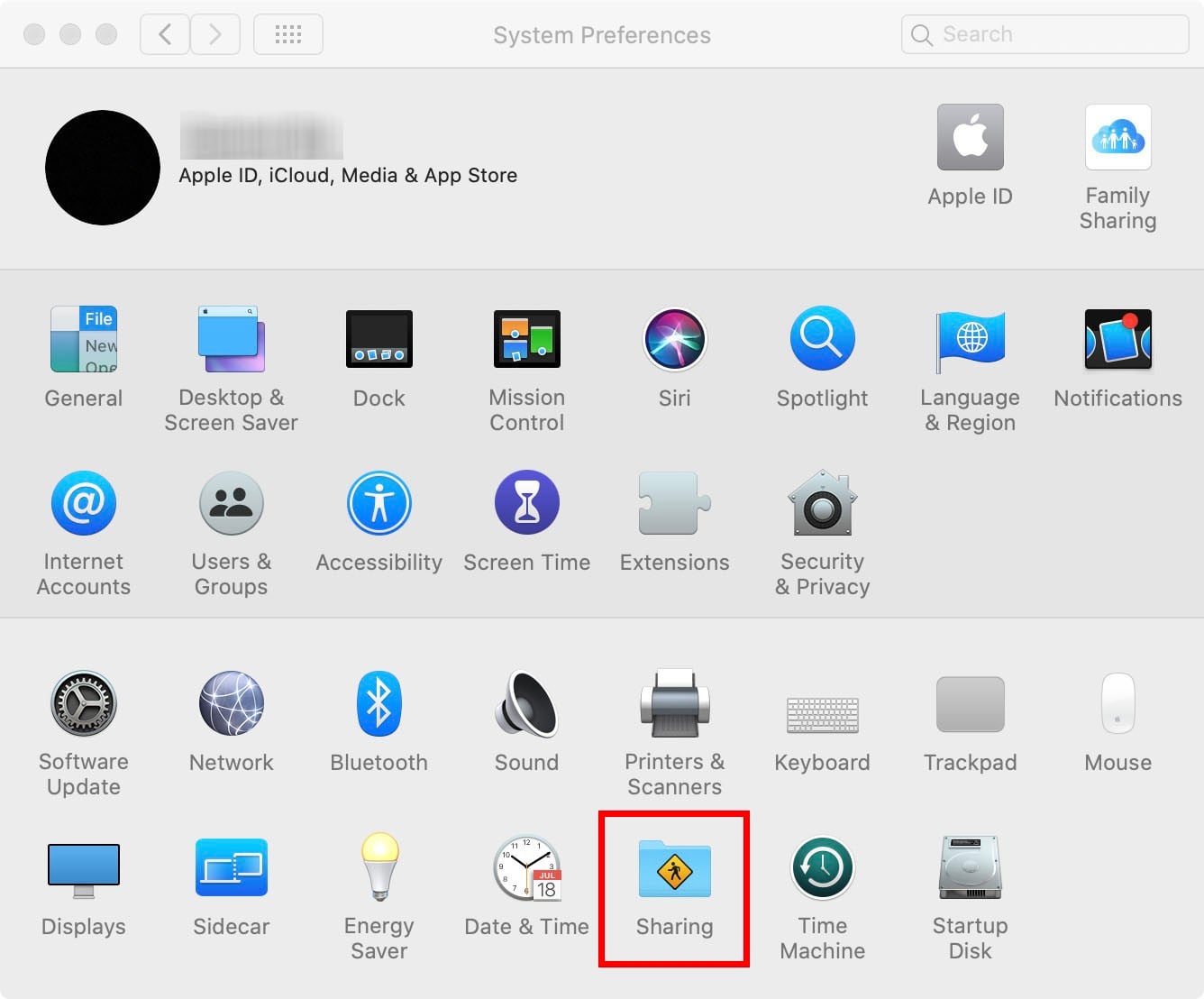Open Spotlight preferences
This screenshot has width=1204, height=999.
point(821,340)
